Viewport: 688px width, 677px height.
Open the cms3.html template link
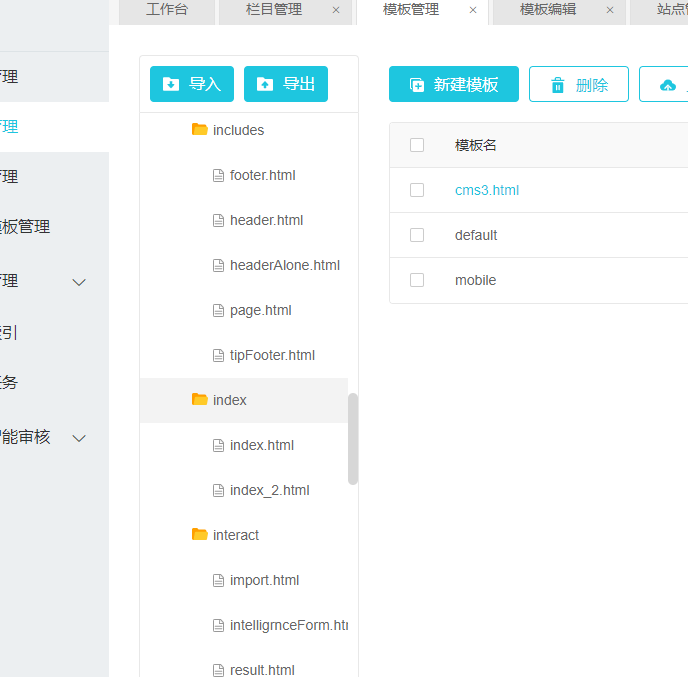[x=487, y=190]
